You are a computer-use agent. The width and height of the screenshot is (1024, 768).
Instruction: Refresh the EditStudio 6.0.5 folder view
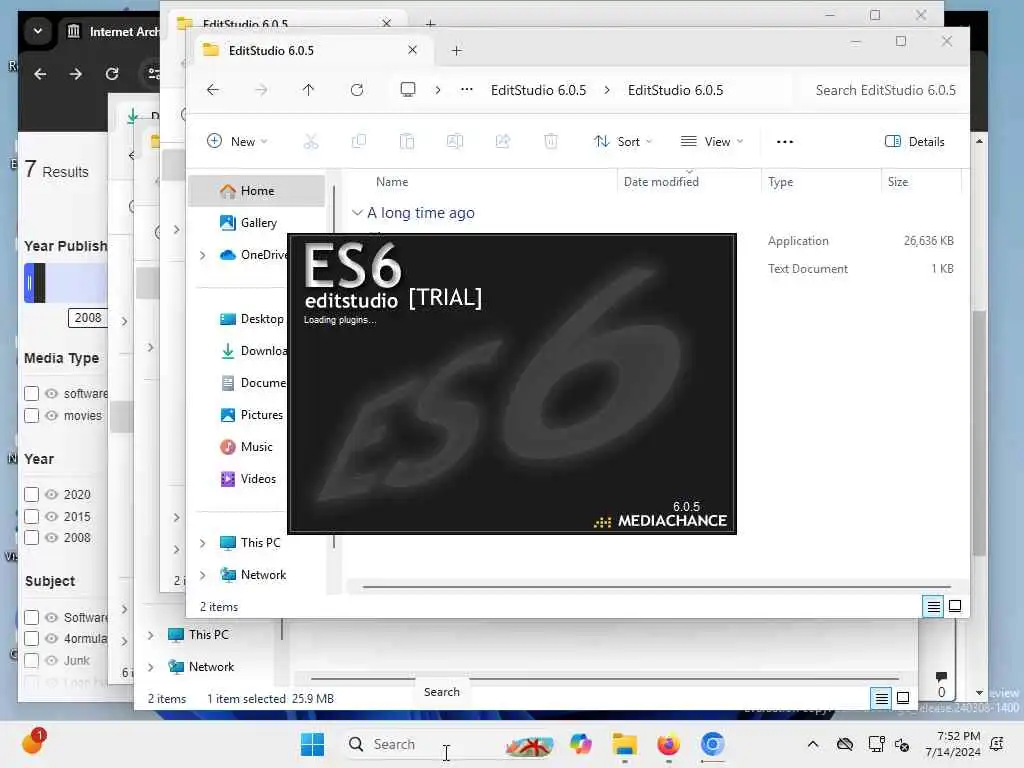357,90
